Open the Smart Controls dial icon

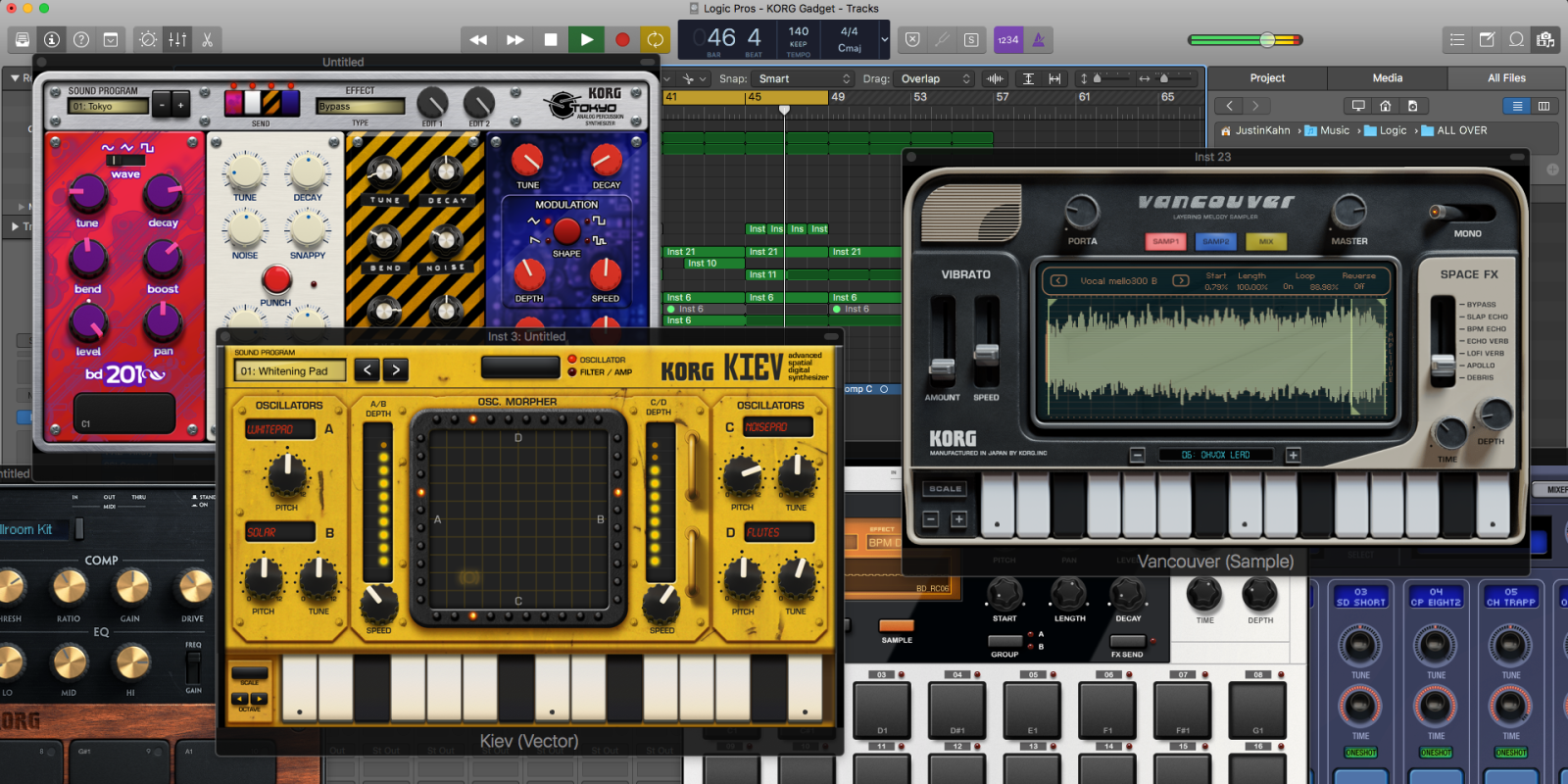pos(148,40)
